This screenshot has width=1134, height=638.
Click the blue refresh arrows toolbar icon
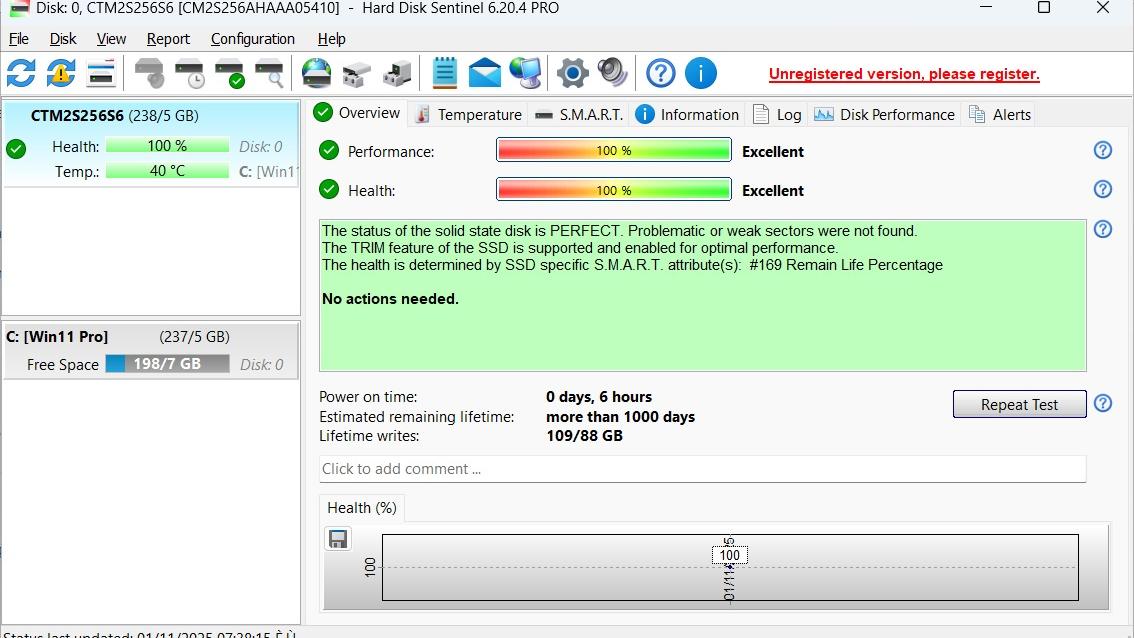coord(21,73)
